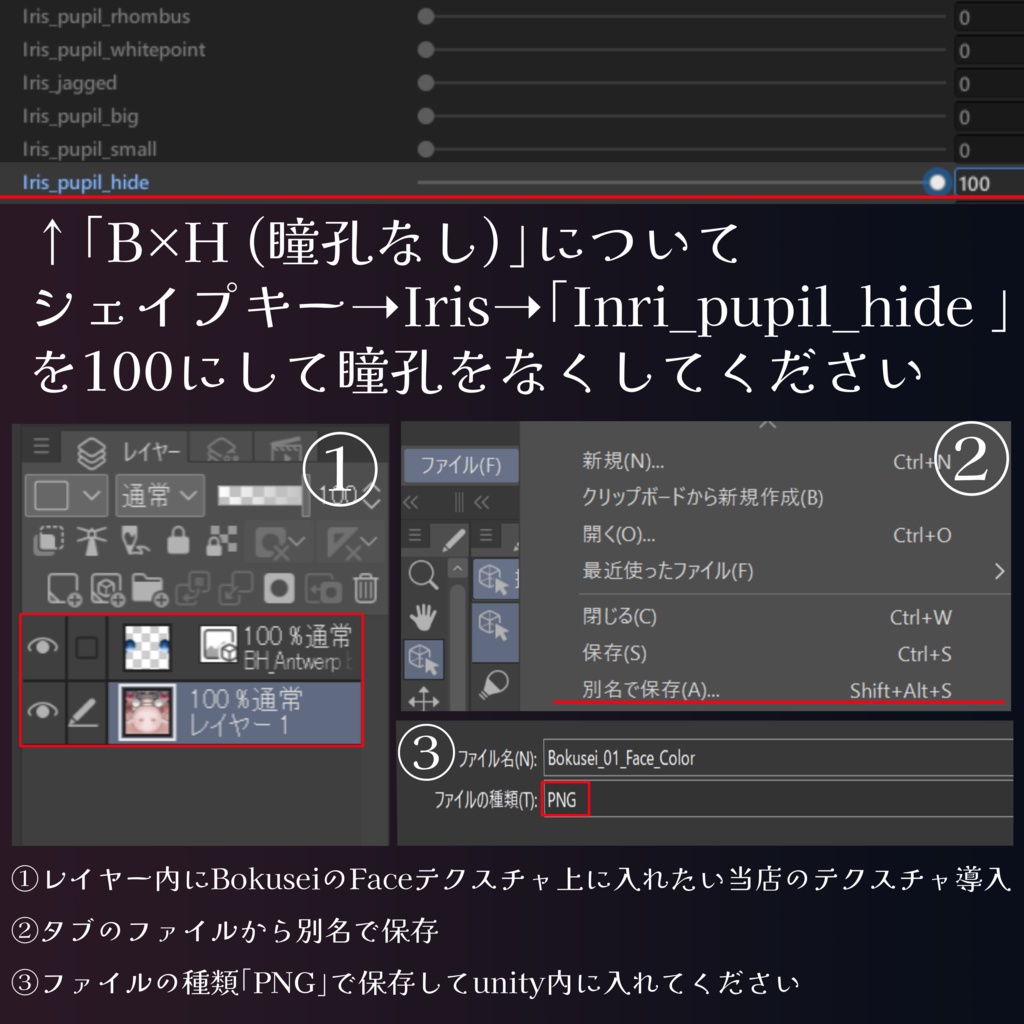Check the checkbox beside the BH_Antwerp layer

click(85, 645)
